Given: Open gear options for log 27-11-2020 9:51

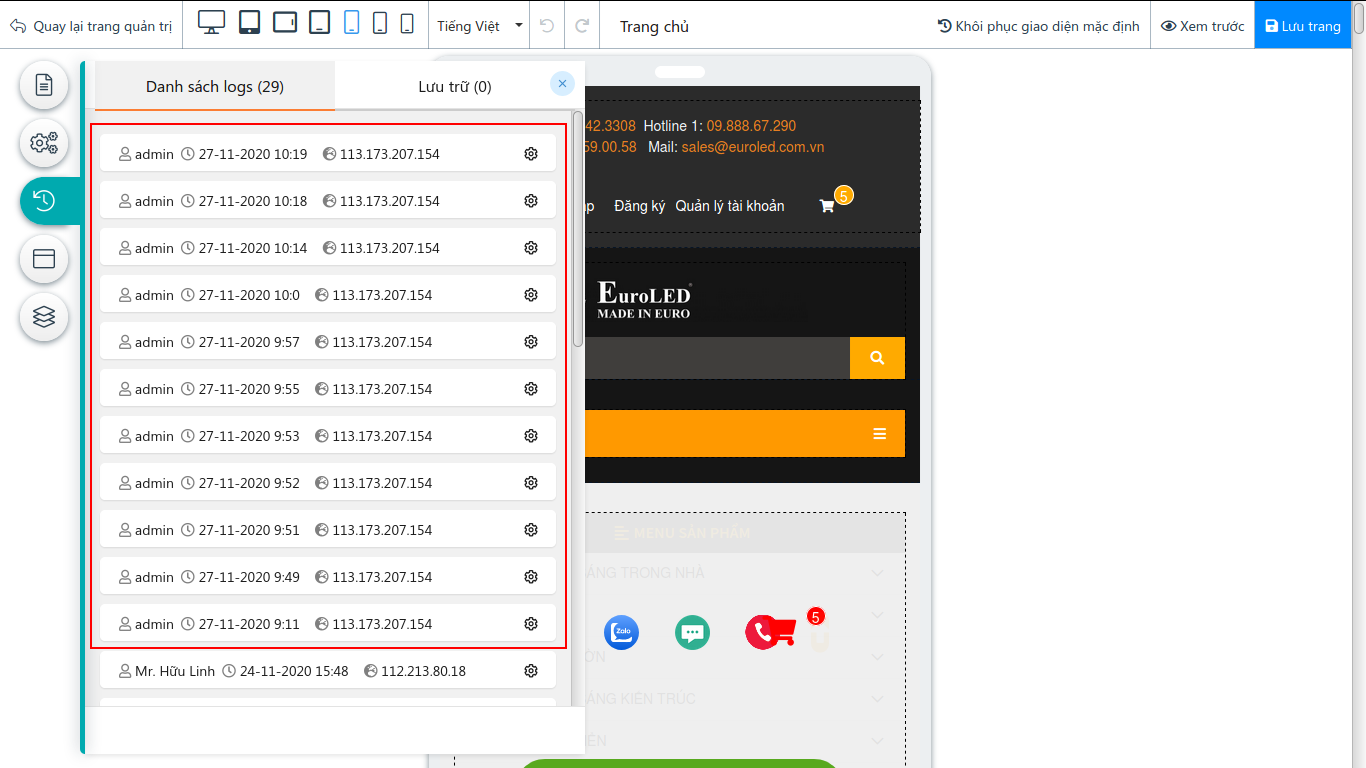Looking at the screenshot, I should 531,530.
